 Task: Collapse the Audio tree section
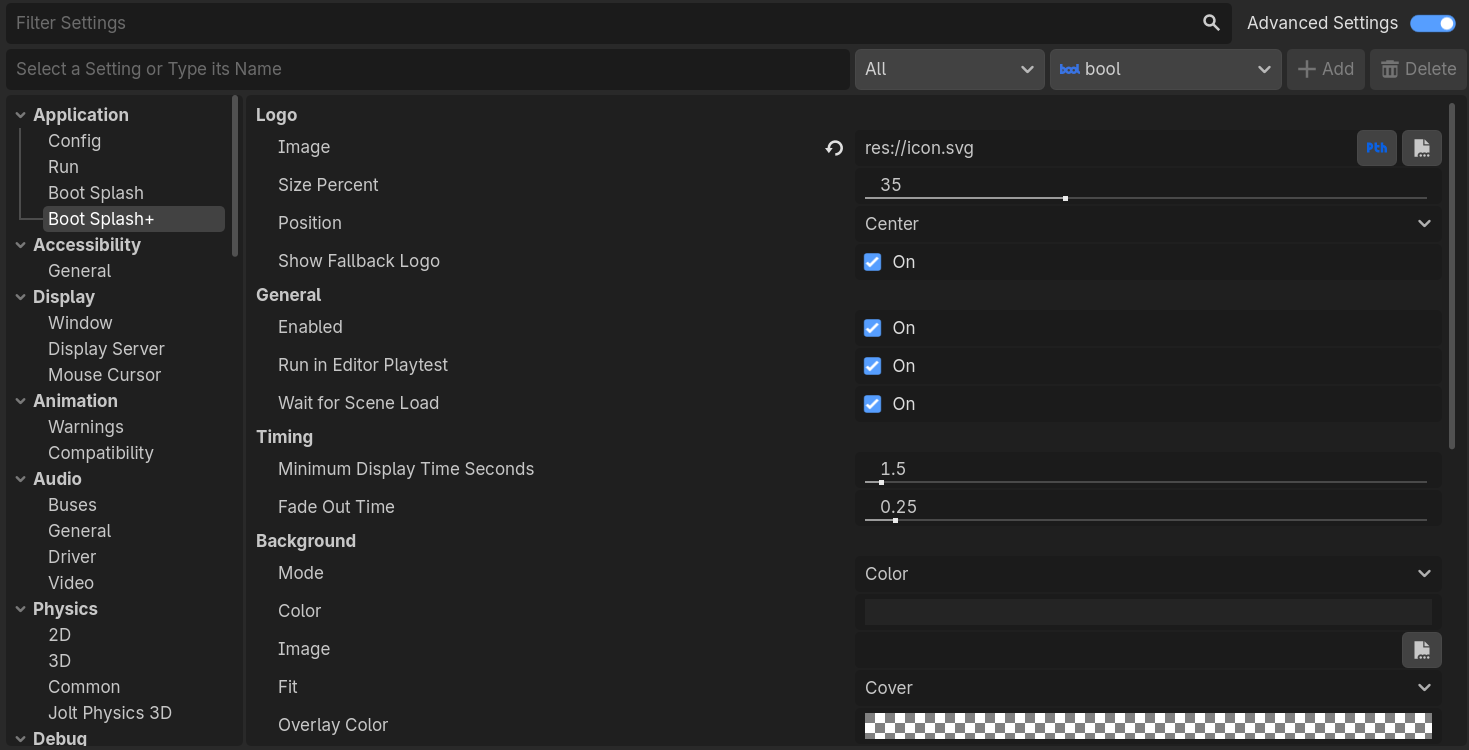click(20, 479)
